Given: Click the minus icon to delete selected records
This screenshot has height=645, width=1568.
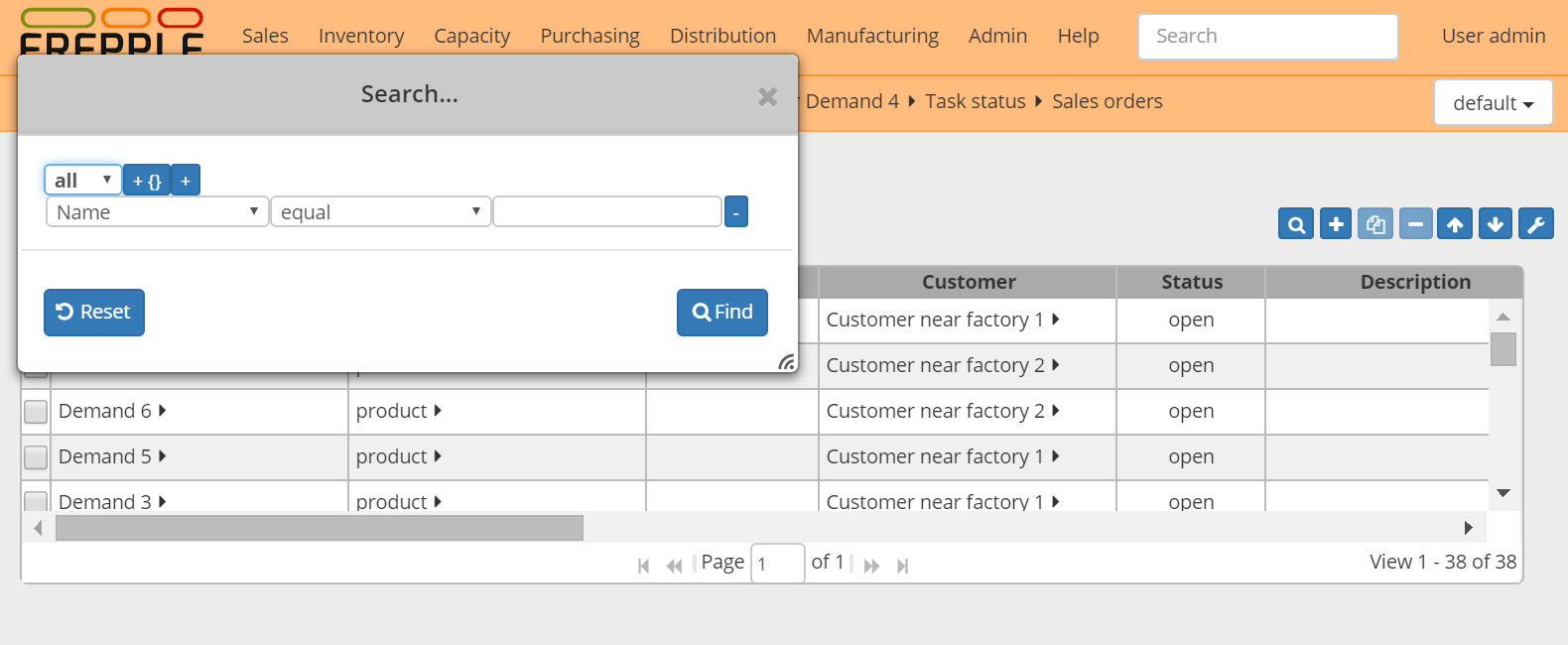Looking at the screenshot, I should [x=1416, y=224].
